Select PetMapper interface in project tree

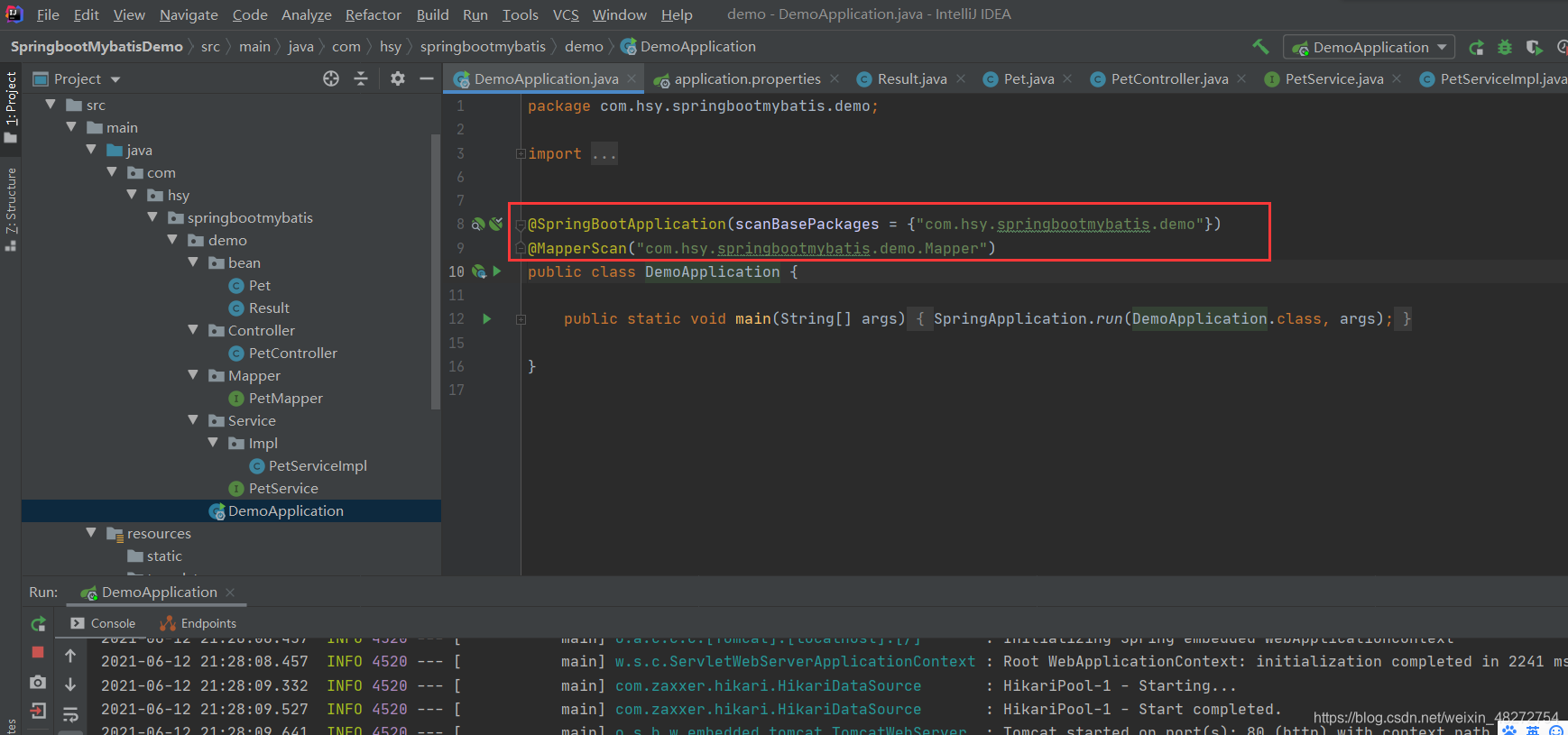click(285, 398)
